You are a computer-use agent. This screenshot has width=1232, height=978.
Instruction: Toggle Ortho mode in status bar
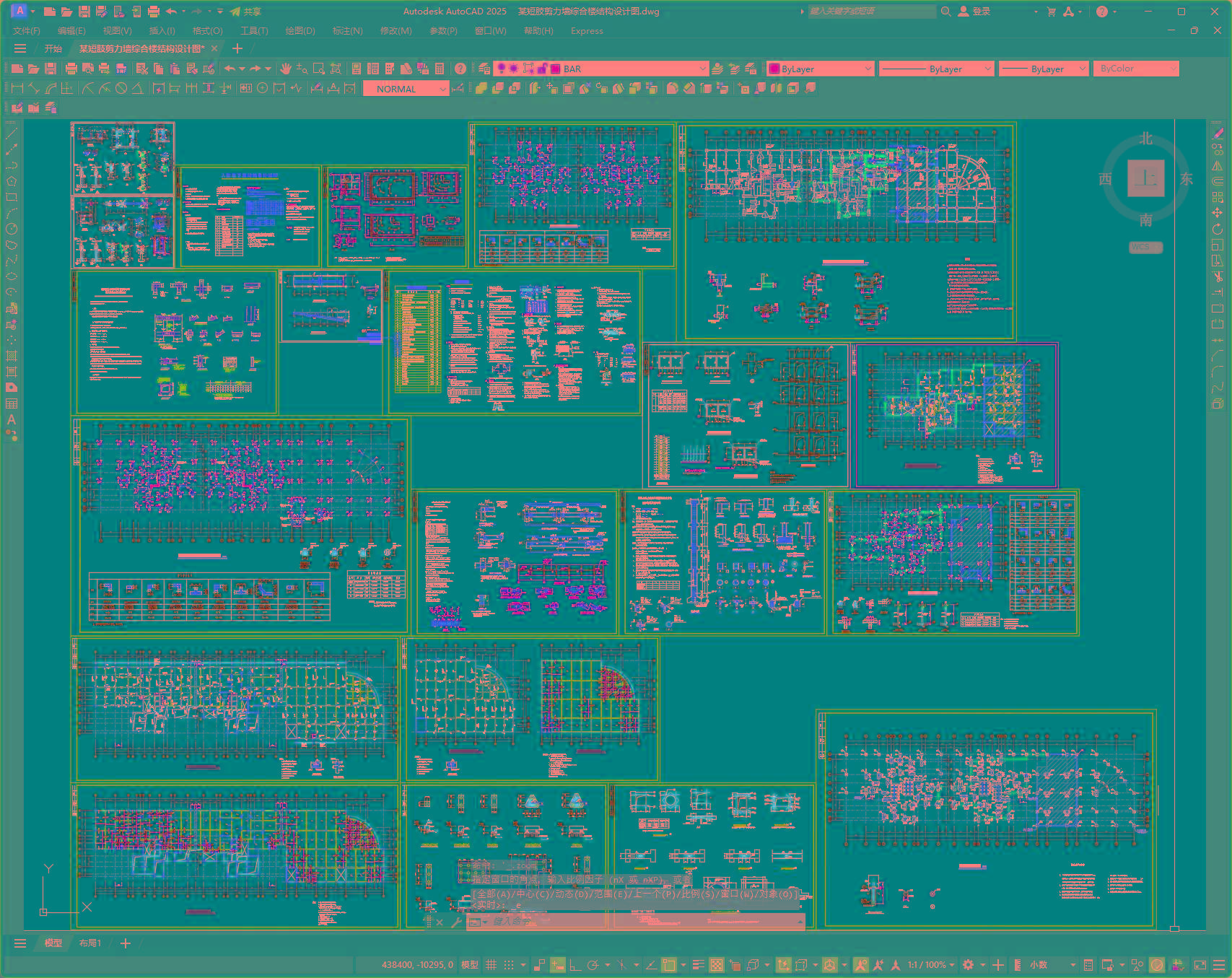pyautogui.click(x=575, y=965)
